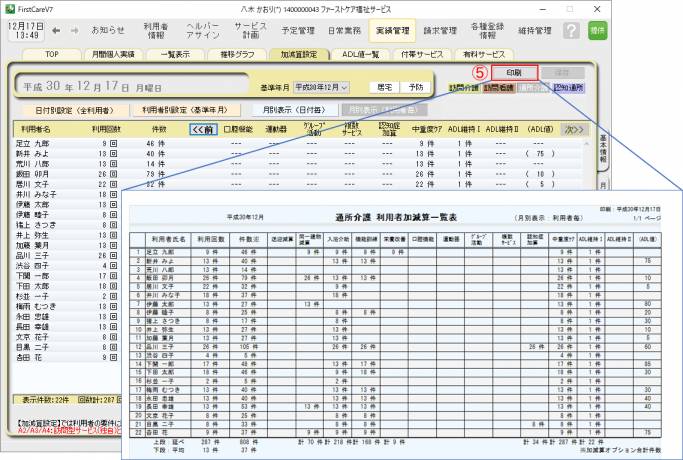The width and height of the screenshot is (683, 460).
Task: Select the 基本情報 vertical side tab
Action: [601, 150]
